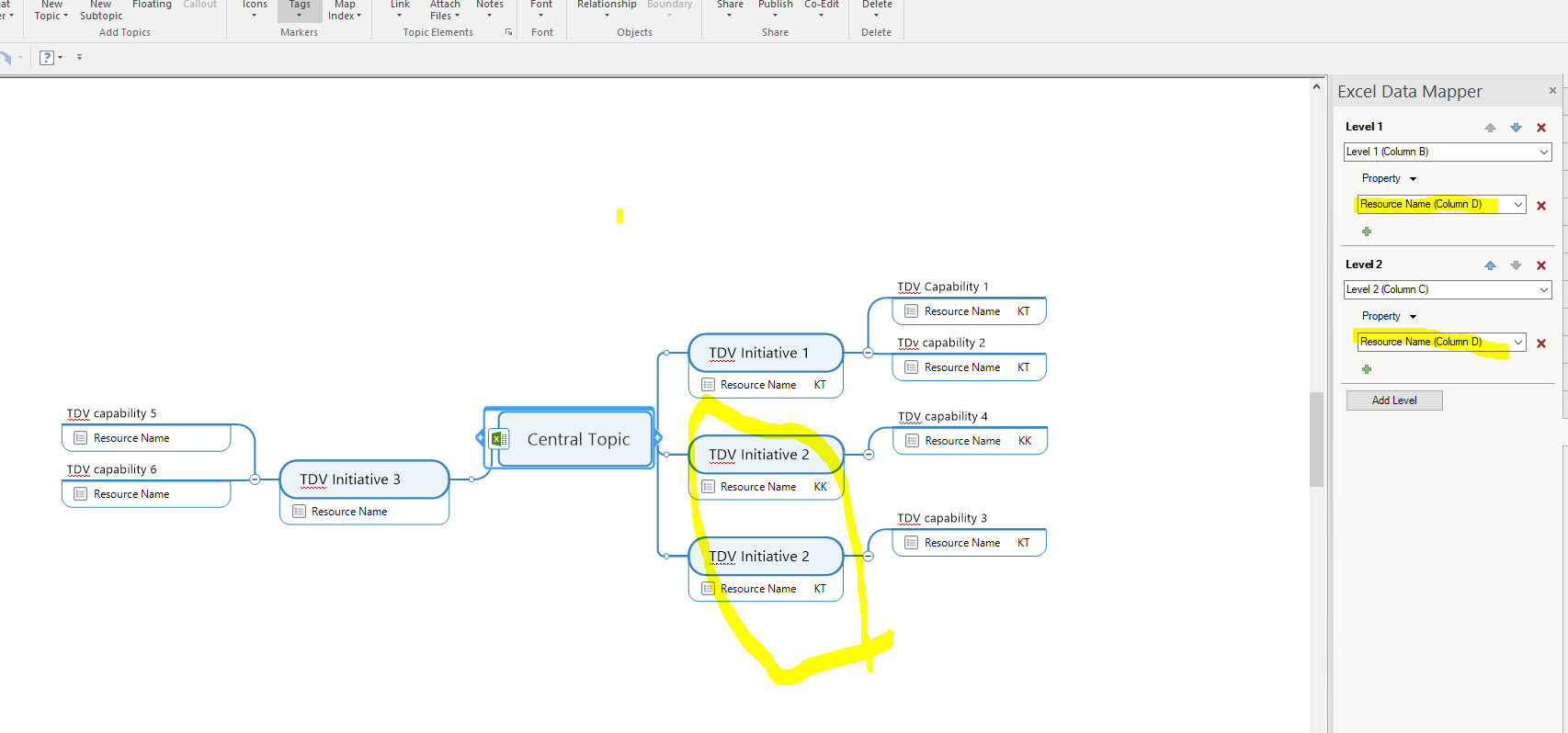Click left handle on Central Topic
This screenshot has width=1568, height=733.
480,438
